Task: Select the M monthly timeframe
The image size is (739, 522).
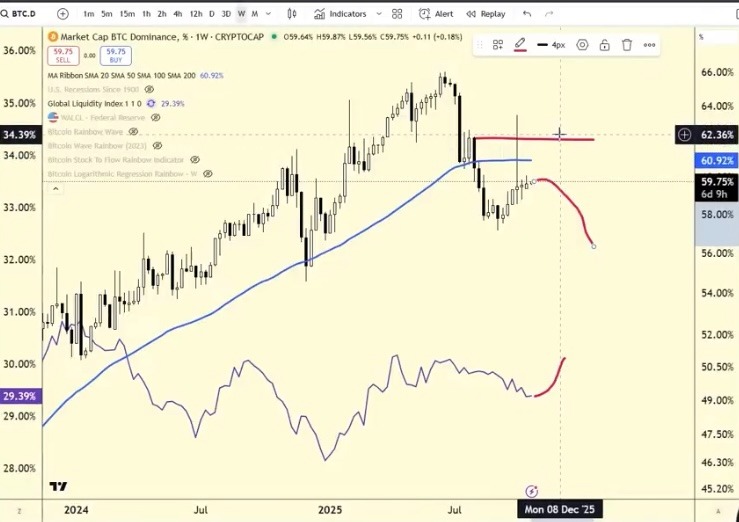Action: click(x=255, y=14)
